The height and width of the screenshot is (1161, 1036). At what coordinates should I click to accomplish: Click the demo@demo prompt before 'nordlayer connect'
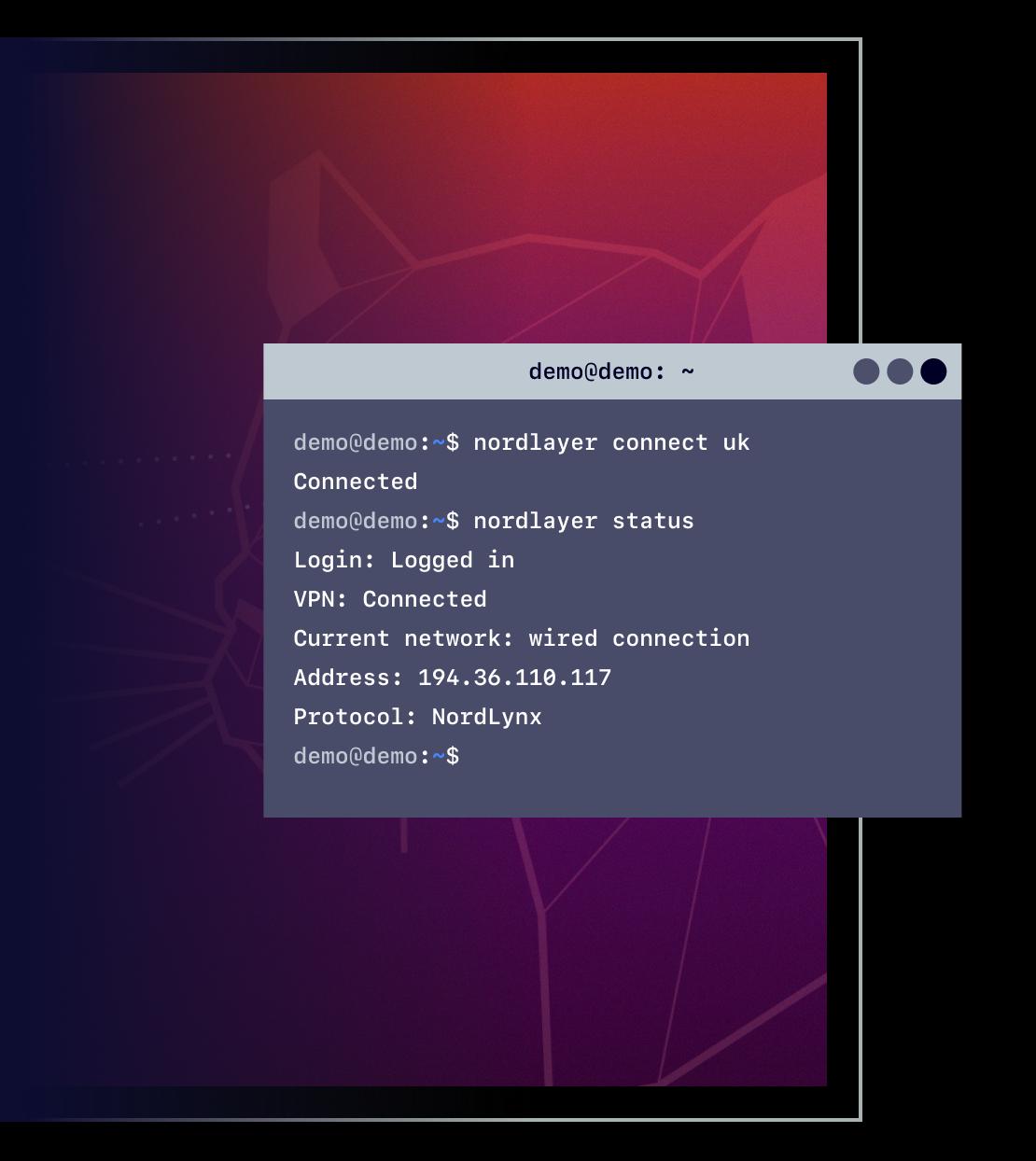tap(356, 442)
